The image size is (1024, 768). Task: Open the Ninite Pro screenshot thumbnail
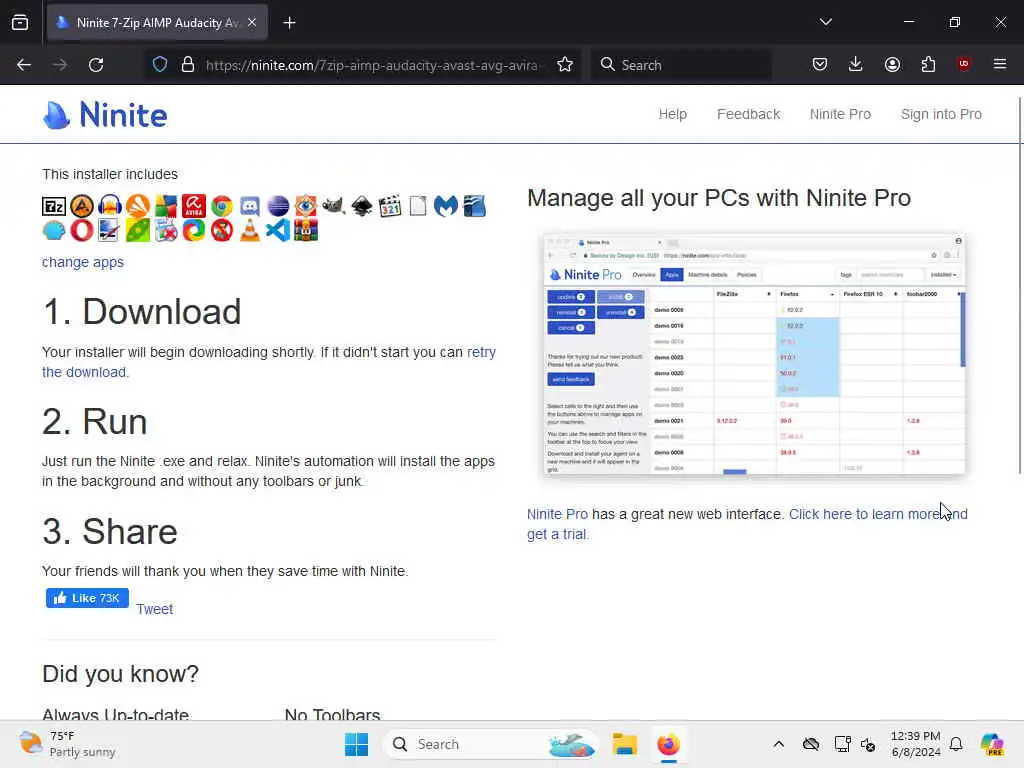(x=754, y=354)
